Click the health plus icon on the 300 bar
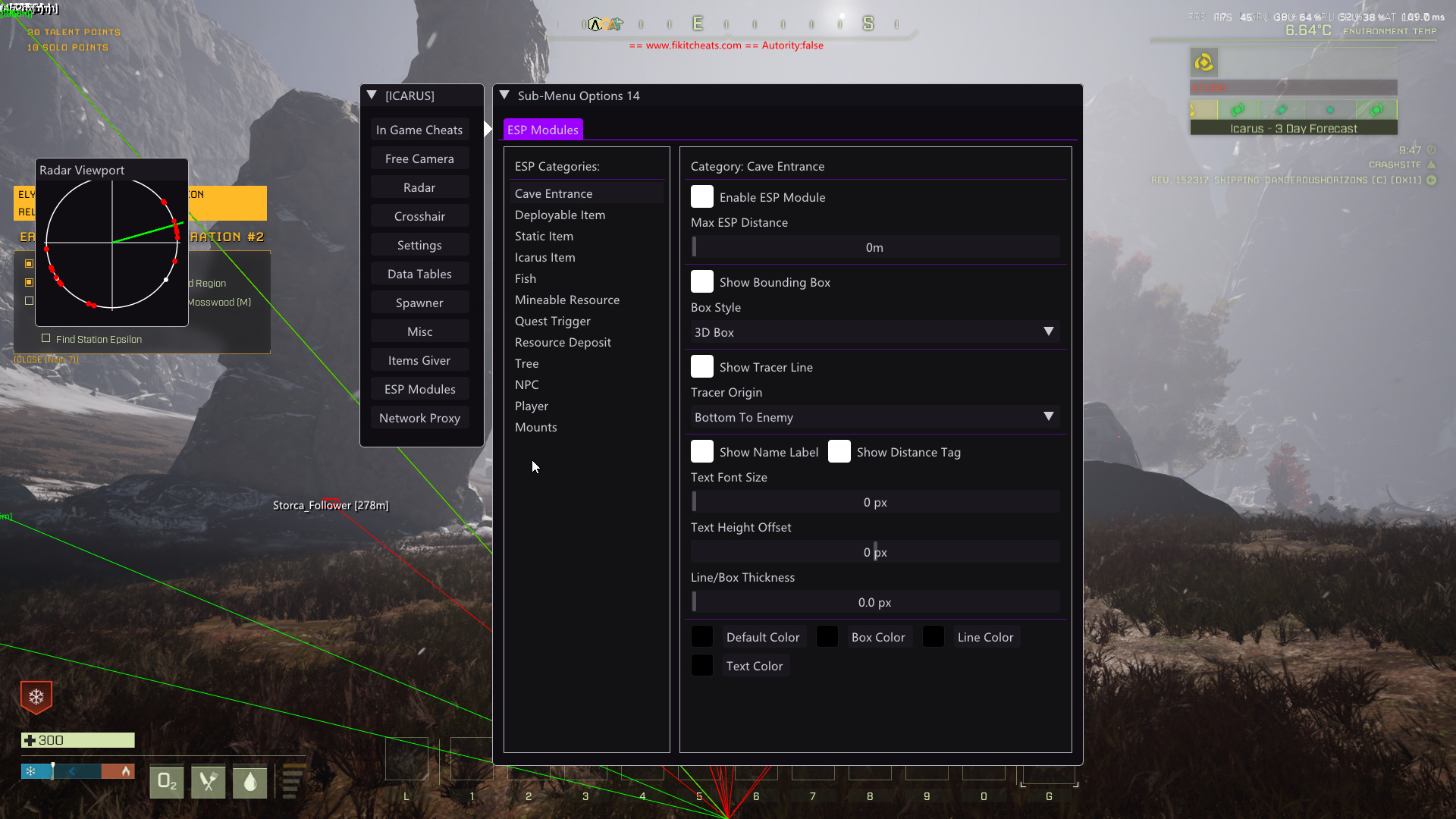Viewport: 1456px width, 819px height. click(x=30, y=740)
